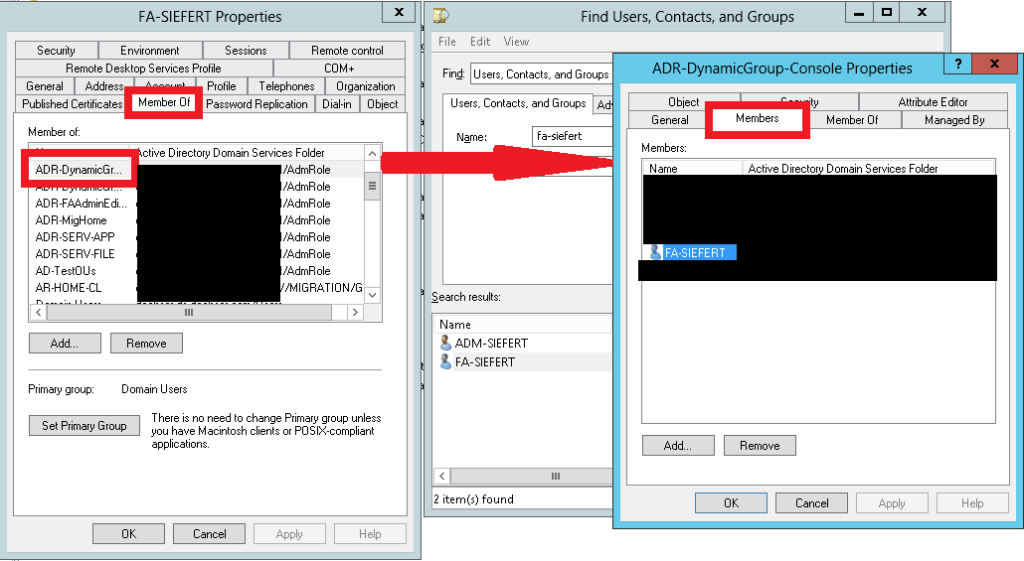This screenshot has height=561, width=1024.
Task: Select the AD-TestOUs group row
Action: point(65,270)
